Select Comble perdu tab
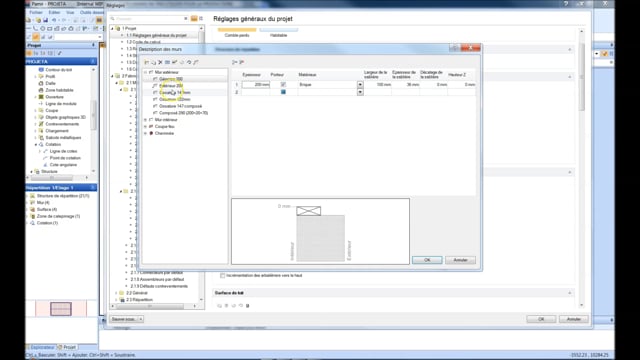 [x=237, y=33]
